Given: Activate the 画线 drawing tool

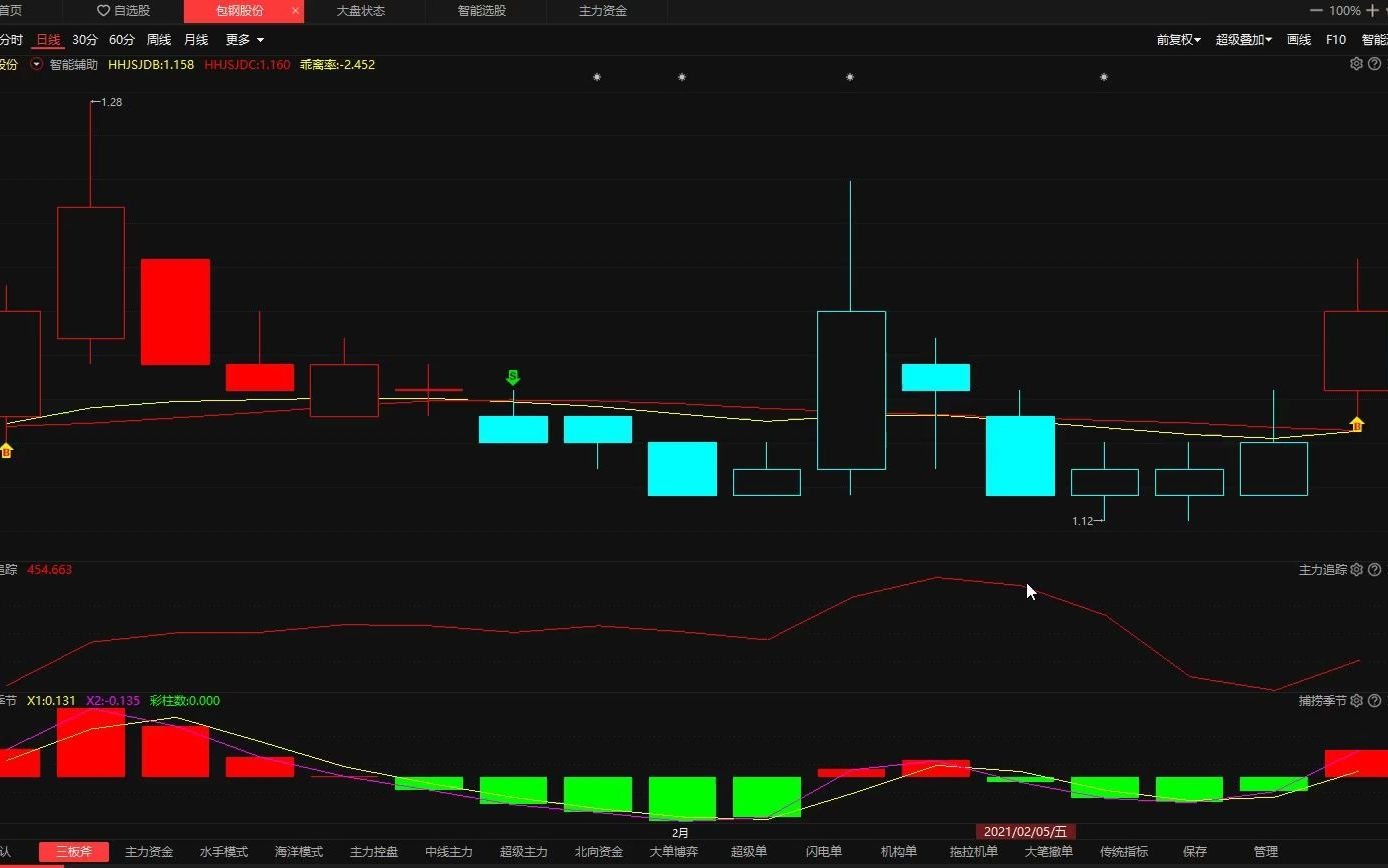Looking at the screenshot, I should click(x=1299, y=40).
